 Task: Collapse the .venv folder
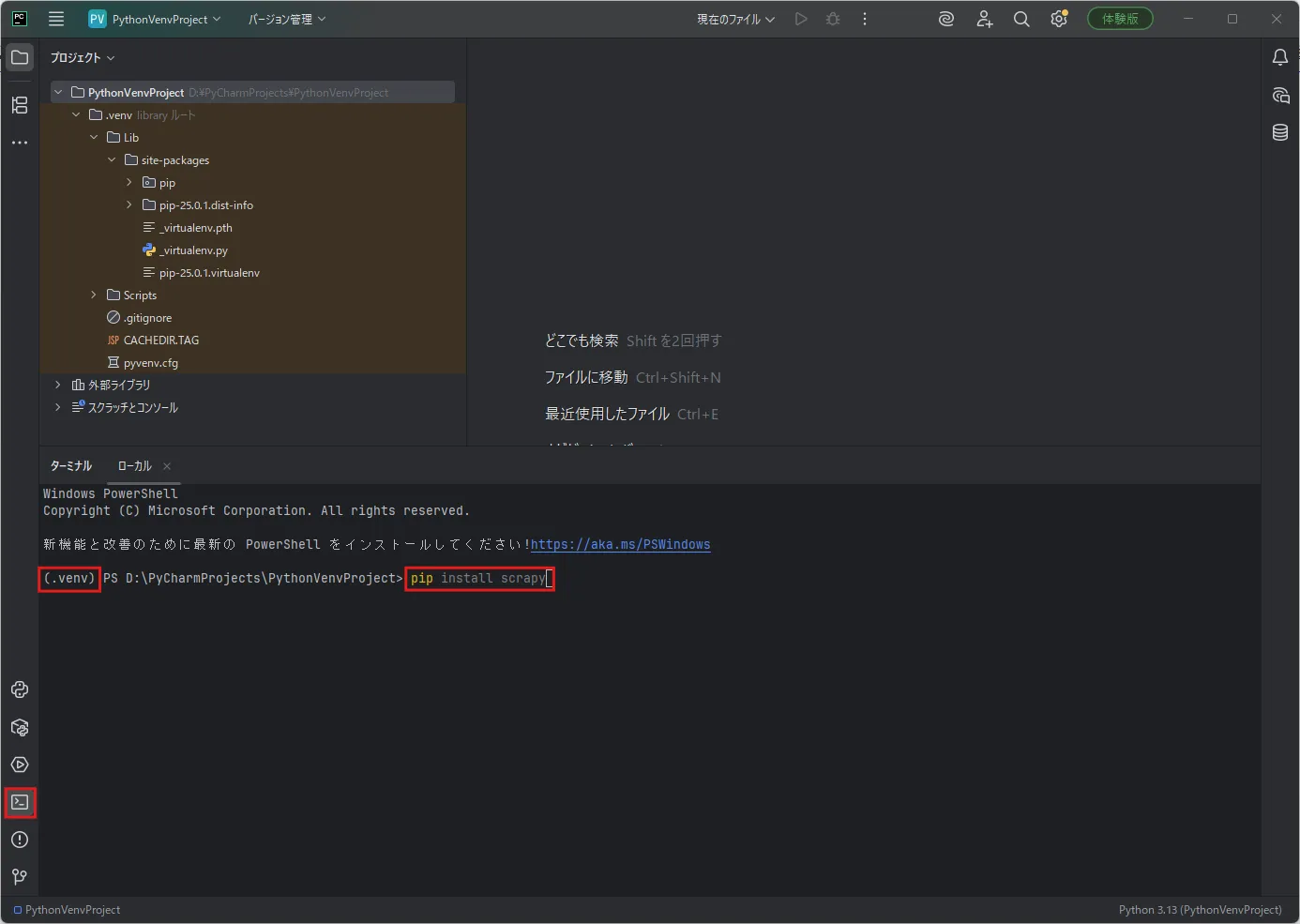(x=76, y=114)
